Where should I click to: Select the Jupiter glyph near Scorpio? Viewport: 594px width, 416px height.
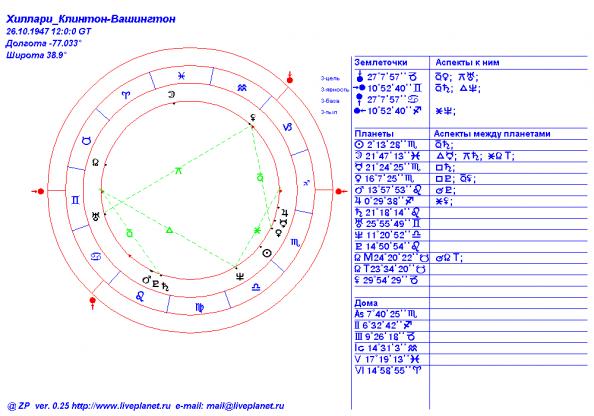[284, 213]
